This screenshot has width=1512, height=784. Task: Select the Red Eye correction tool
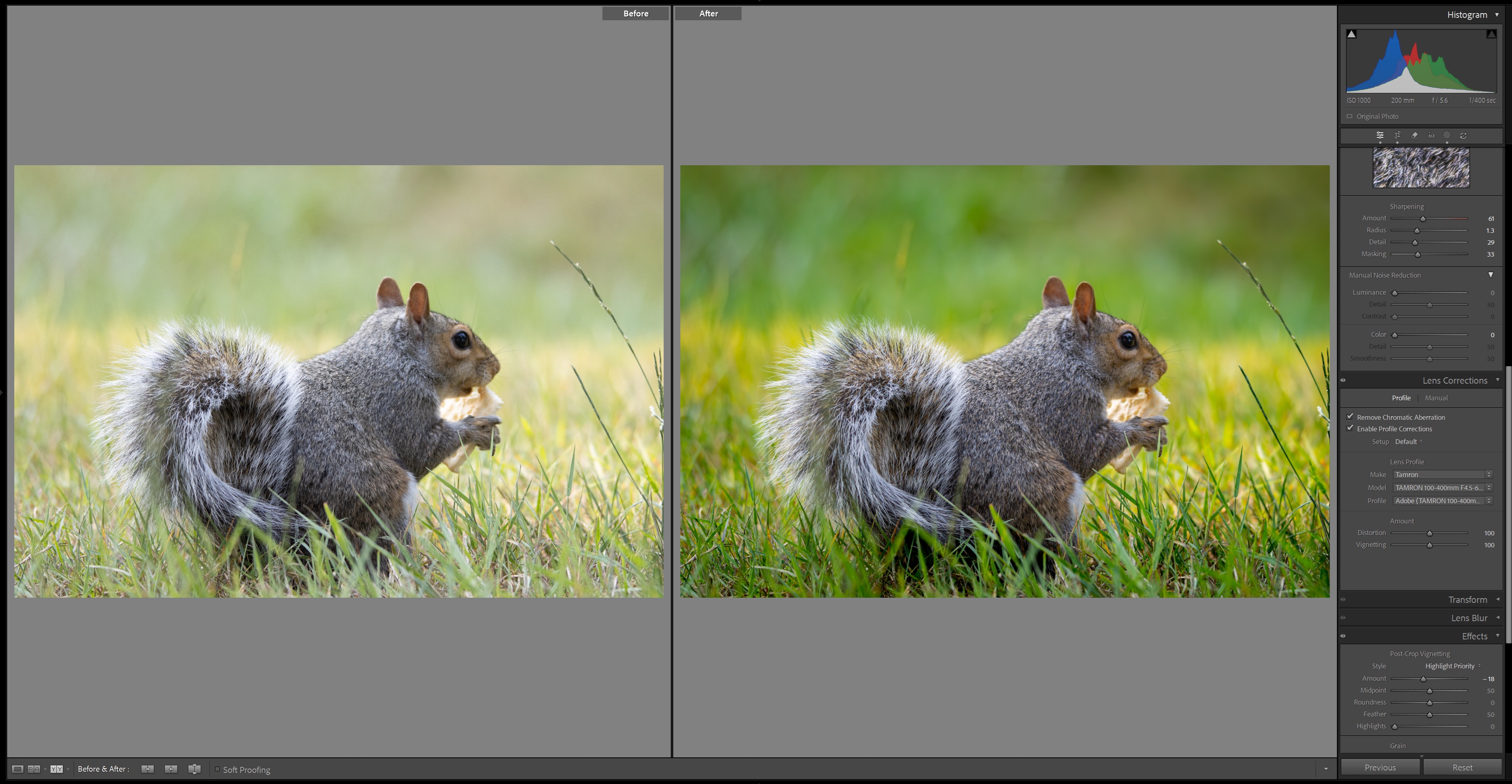[1431, 135]
